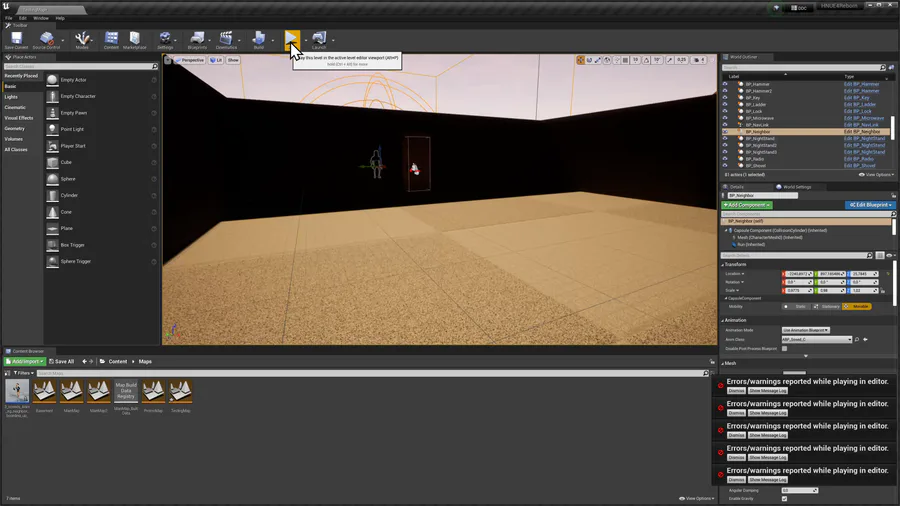The width and height of the screenshot is (900, 506).
Task: Click the viewport Show button
Action: click(232, 60)
